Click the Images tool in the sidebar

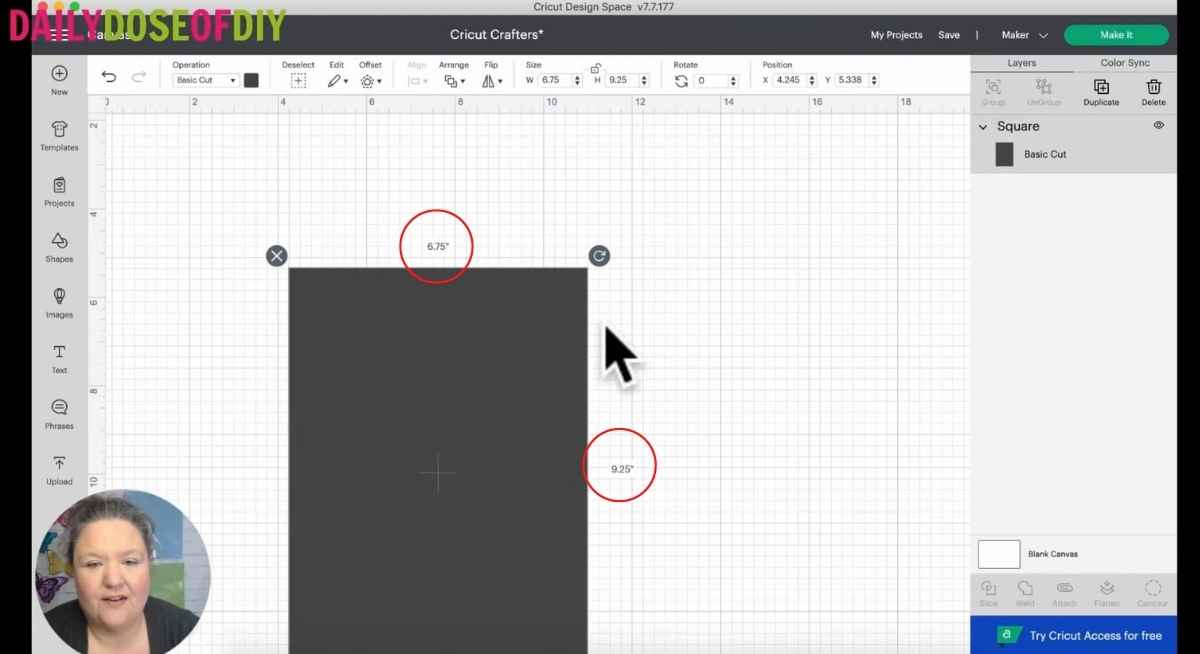pyautogui.click(x=59, y=305)
